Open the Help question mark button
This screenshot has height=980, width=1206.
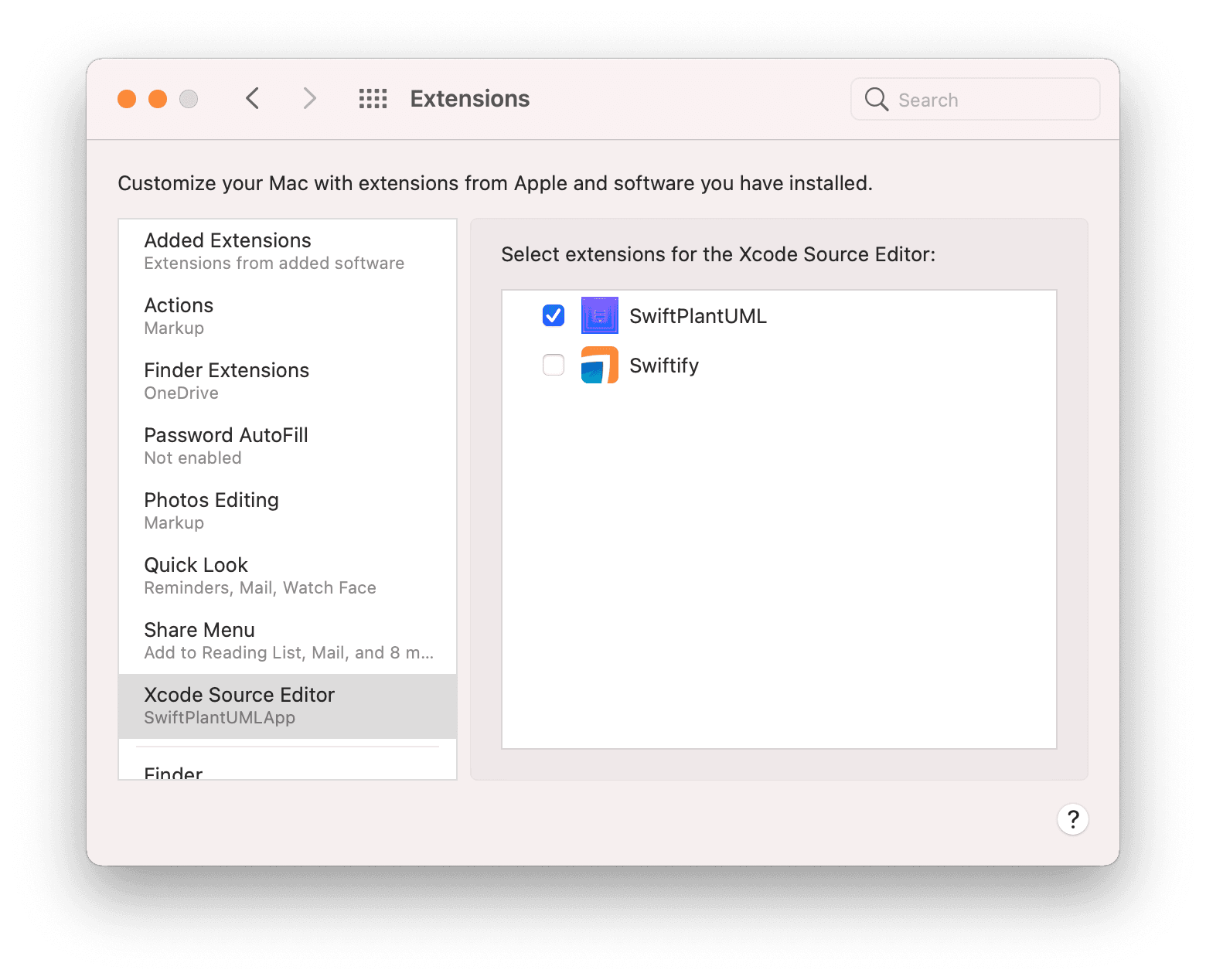point(1073,818)
